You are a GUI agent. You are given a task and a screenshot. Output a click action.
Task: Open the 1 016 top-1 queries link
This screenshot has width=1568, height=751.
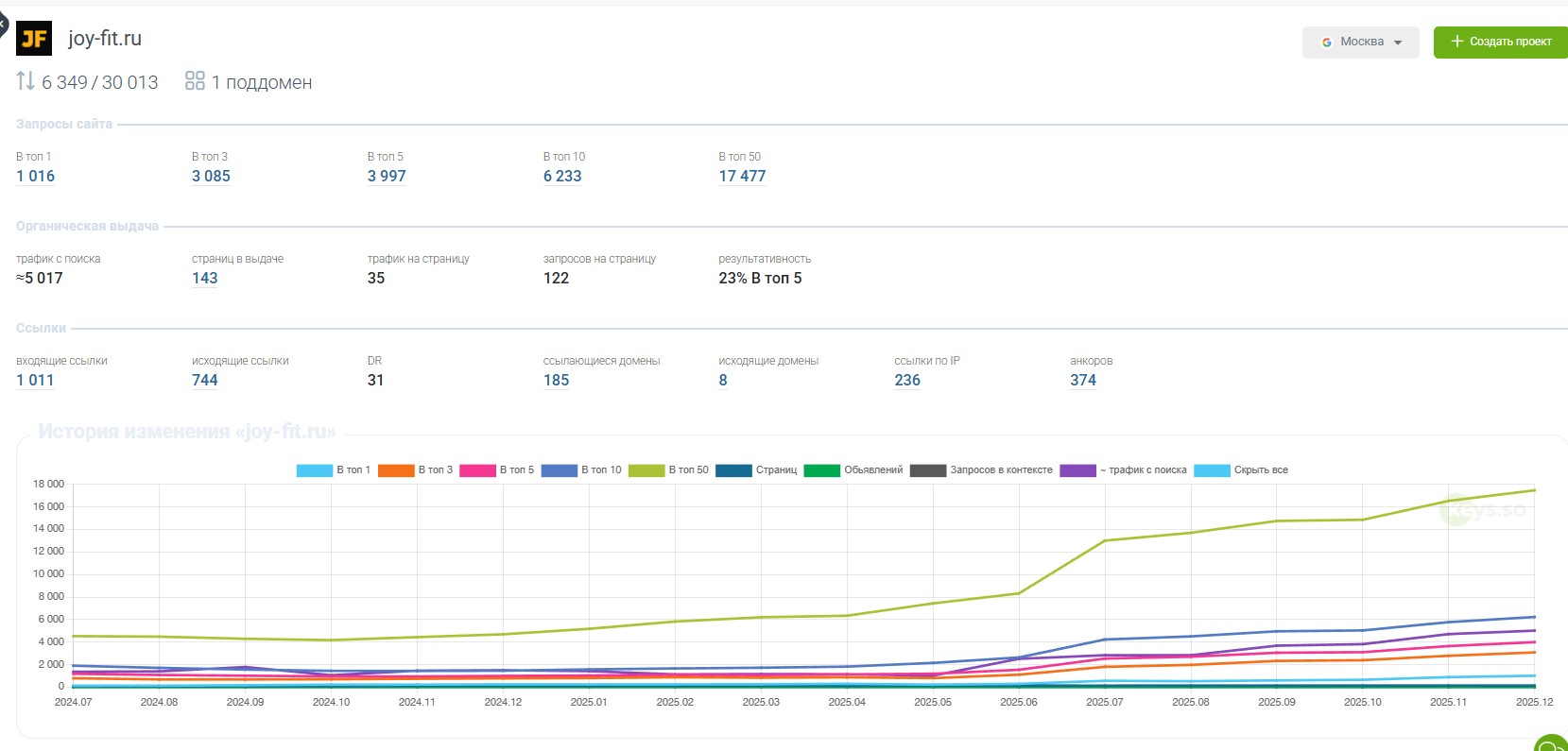pos(36,177)
